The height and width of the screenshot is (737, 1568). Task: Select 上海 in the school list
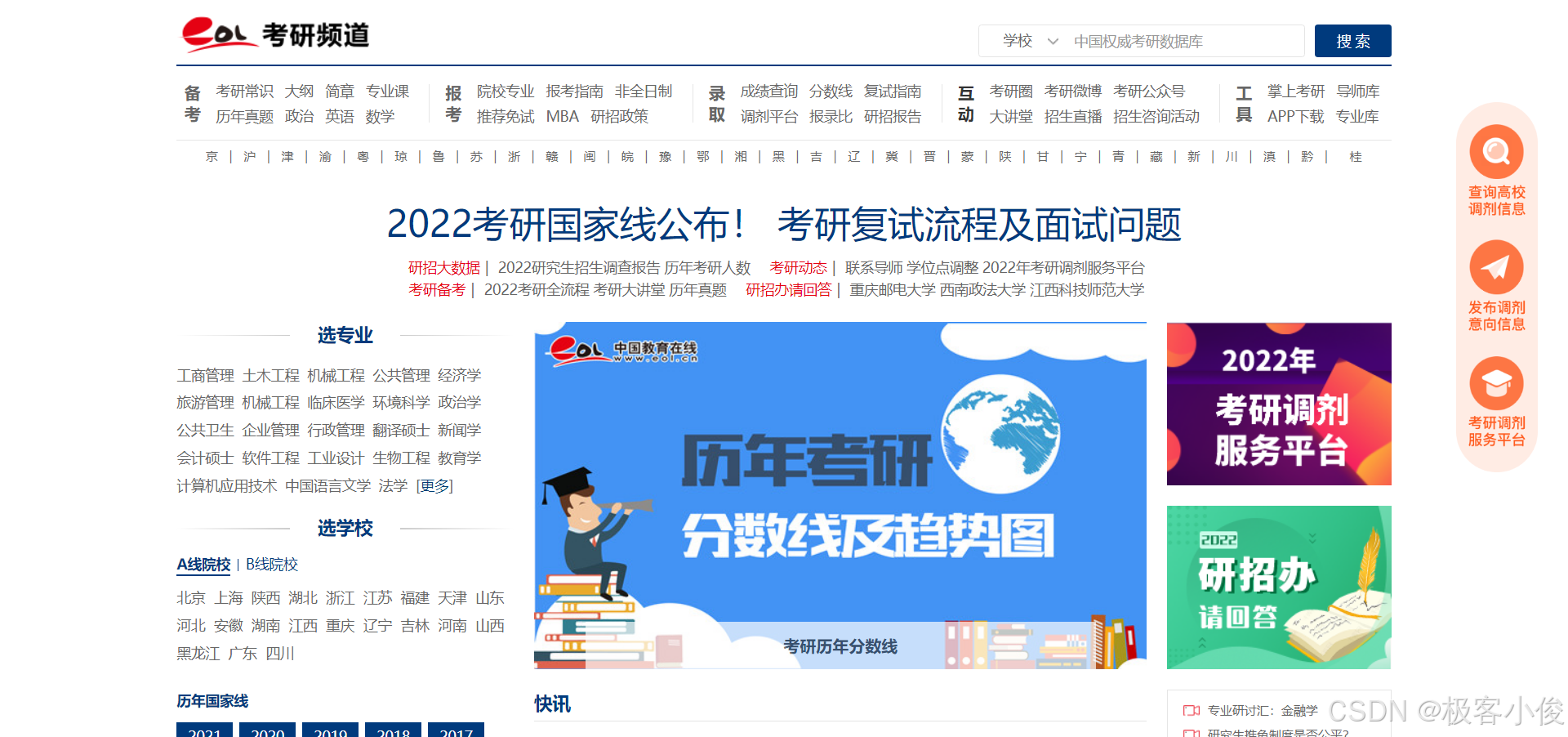click(229, 598)
